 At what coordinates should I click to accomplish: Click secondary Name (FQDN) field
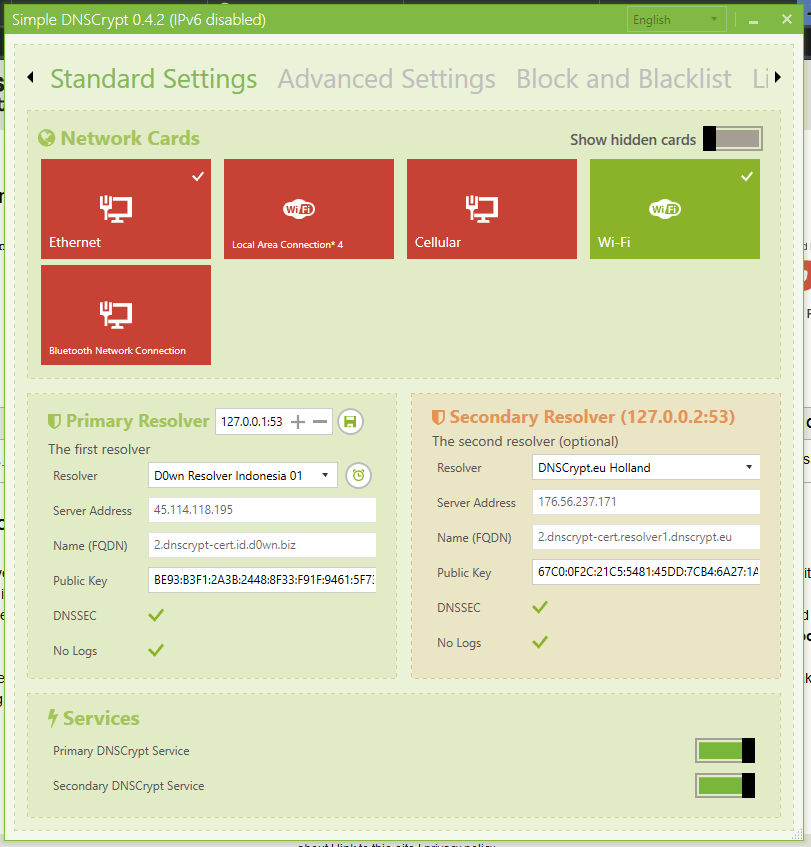coord(646,537)
